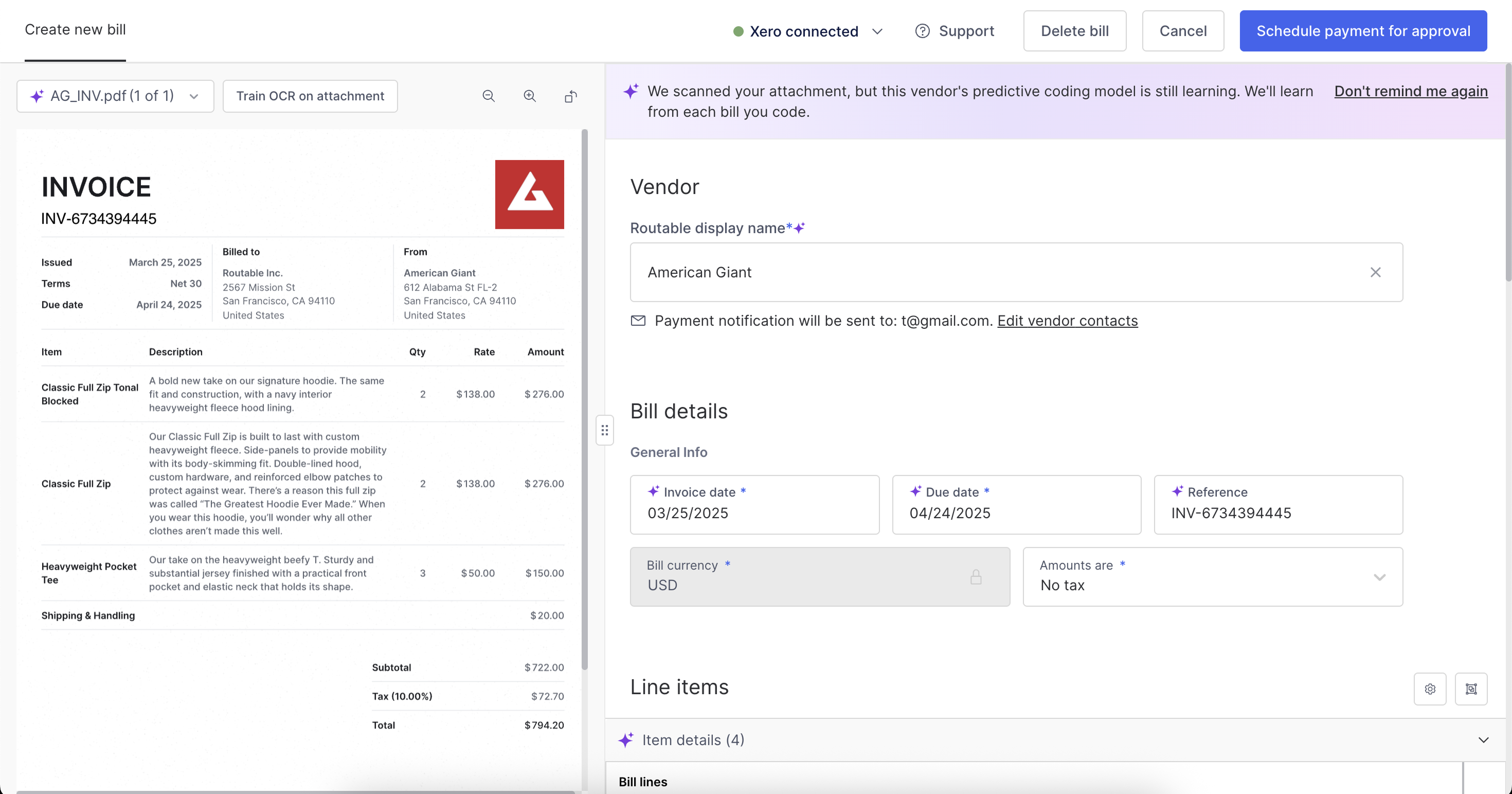Collapse the Item details (4) section
The height and width of the screenshot is (794, 1512).
pyautogui.click(x=1483, y=739)
